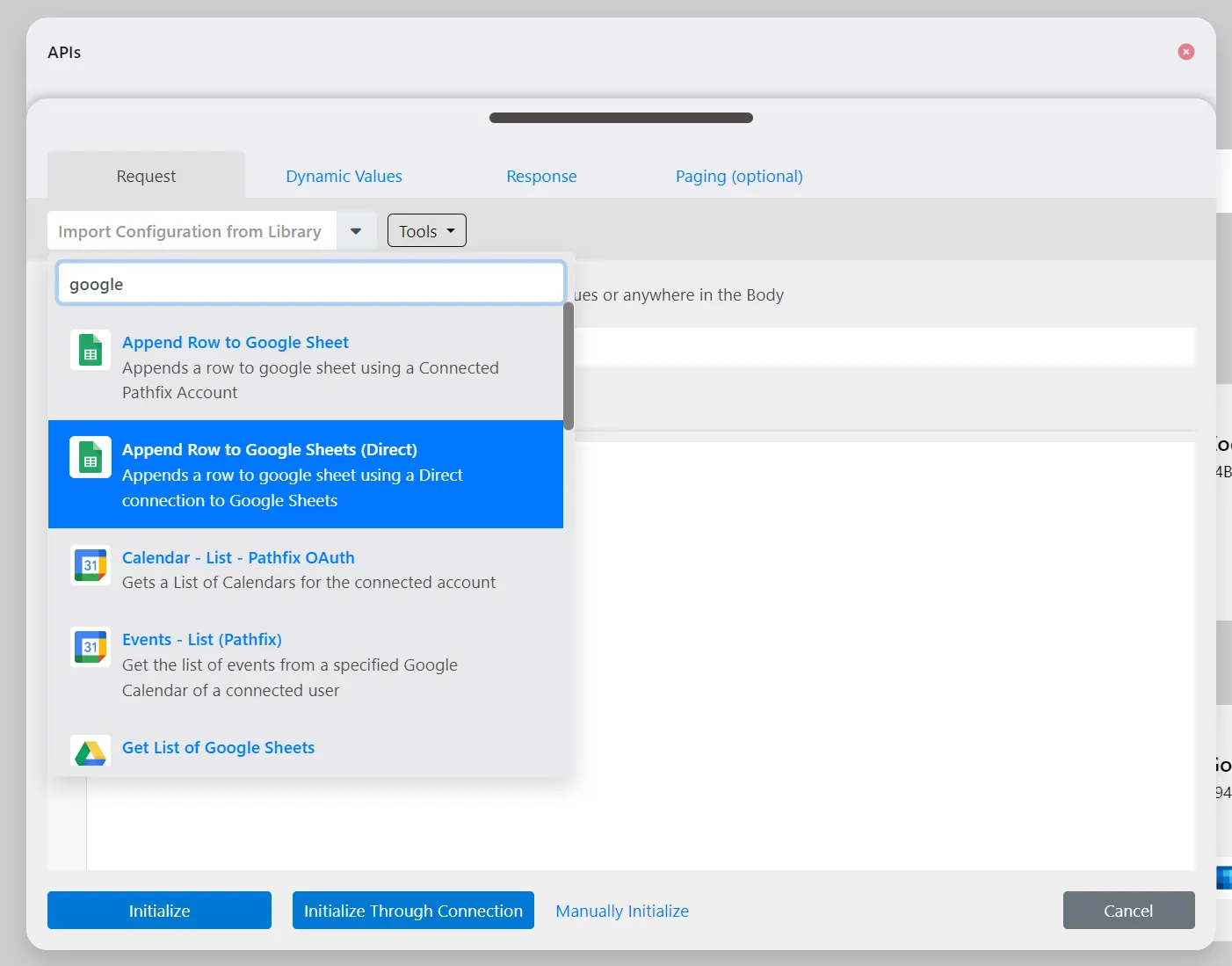The image size is (1232, 966).
Task: Pick 'Events - List (Pathfix)' configuration
Action: point(306,664)
